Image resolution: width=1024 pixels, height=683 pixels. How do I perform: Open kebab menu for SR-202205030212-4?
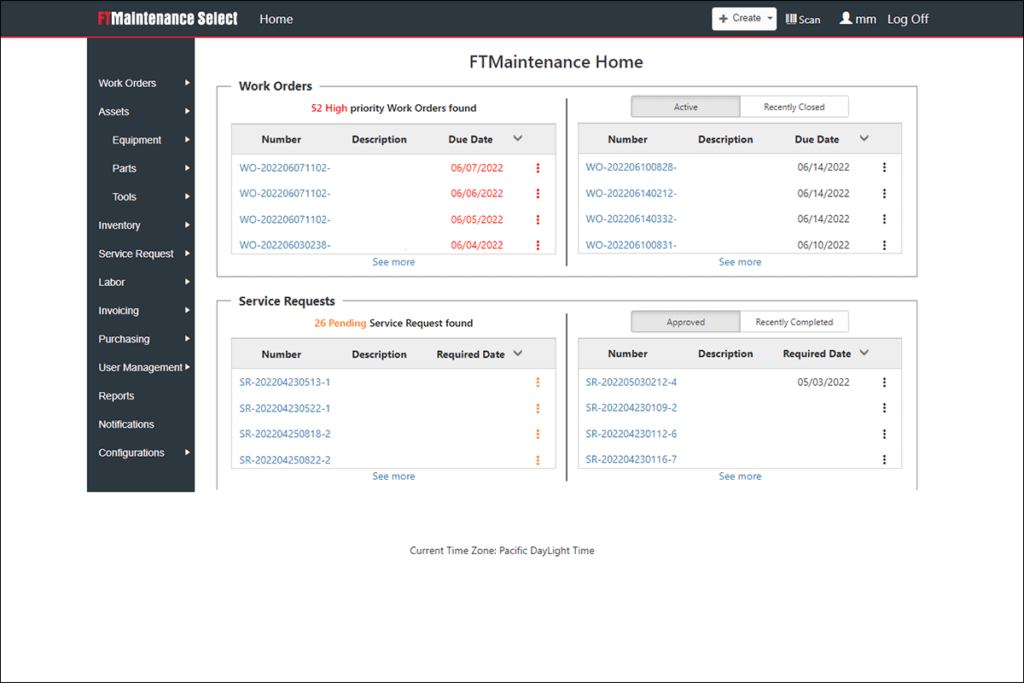point(884,382)
